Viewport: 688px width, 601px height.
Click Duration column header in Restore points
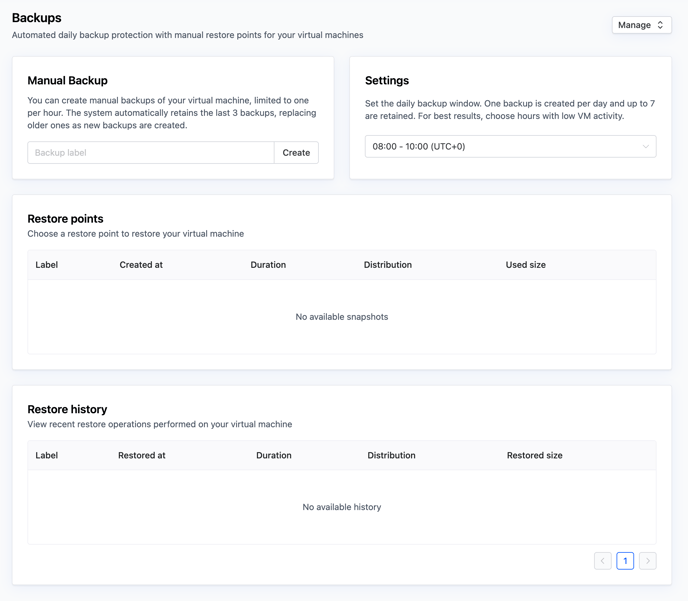(x=268, y=265)
